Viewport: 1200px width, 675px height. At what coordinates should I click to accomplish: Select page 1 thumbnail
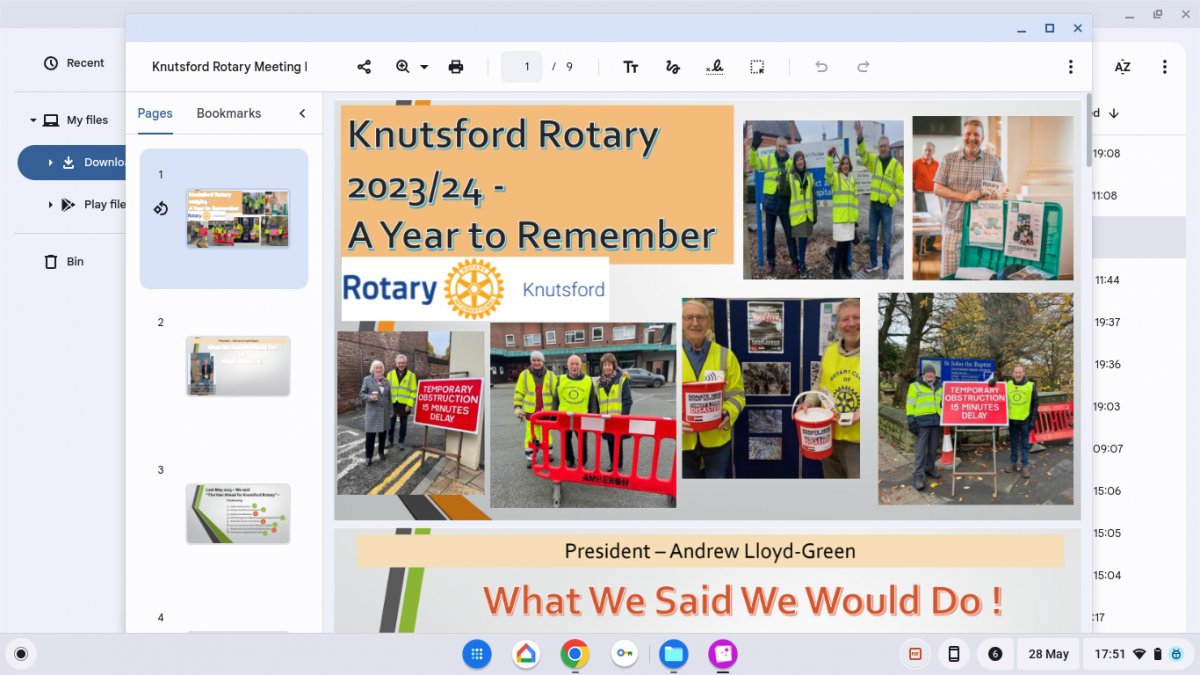coord(238,218)
